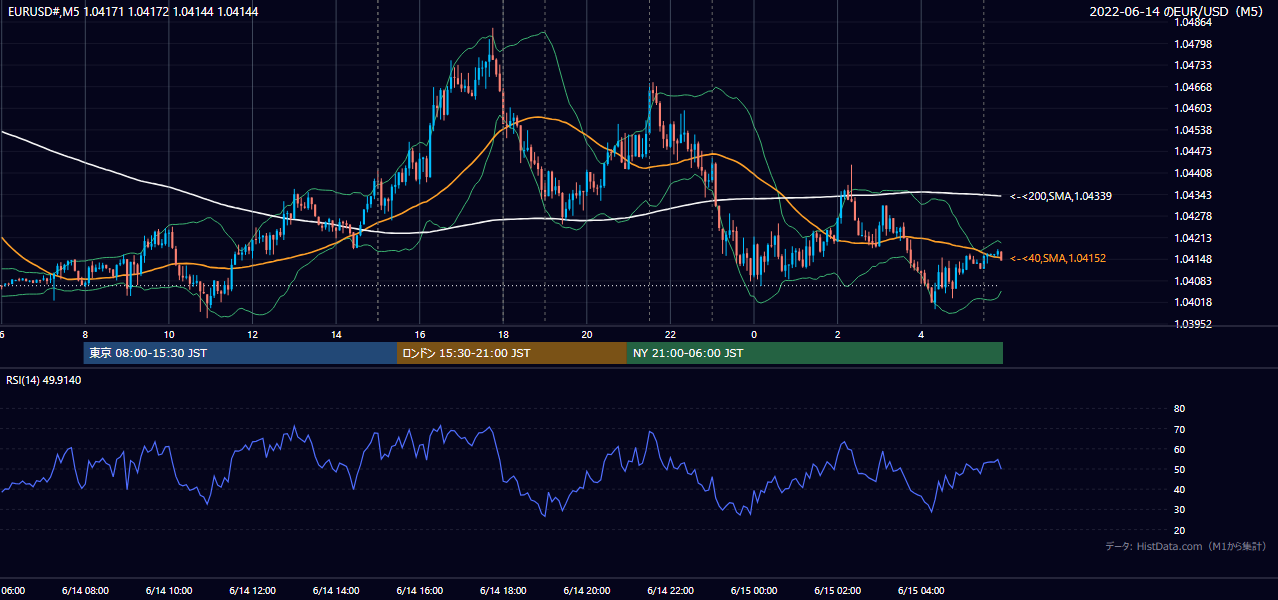Screen dimensions: 1278x600
Task: Click the 6/14 12:00 time label
Action: tap(252, 590)
